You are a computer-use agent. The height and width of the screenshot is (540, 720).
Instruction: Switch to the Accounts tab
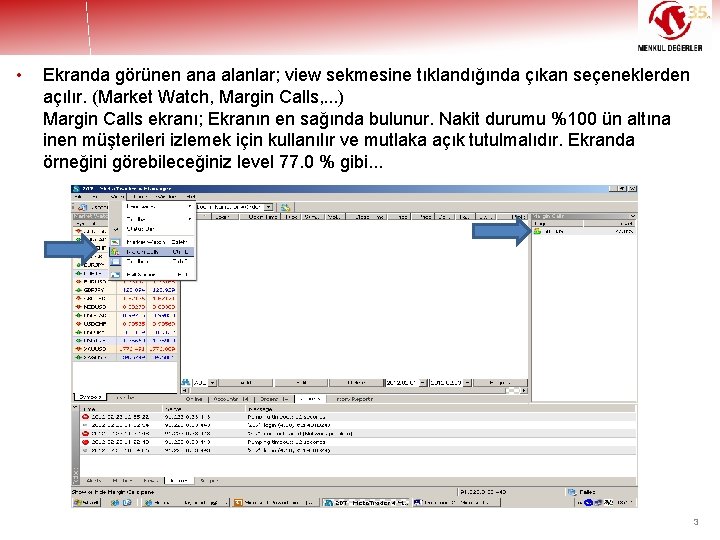point(231,399)
